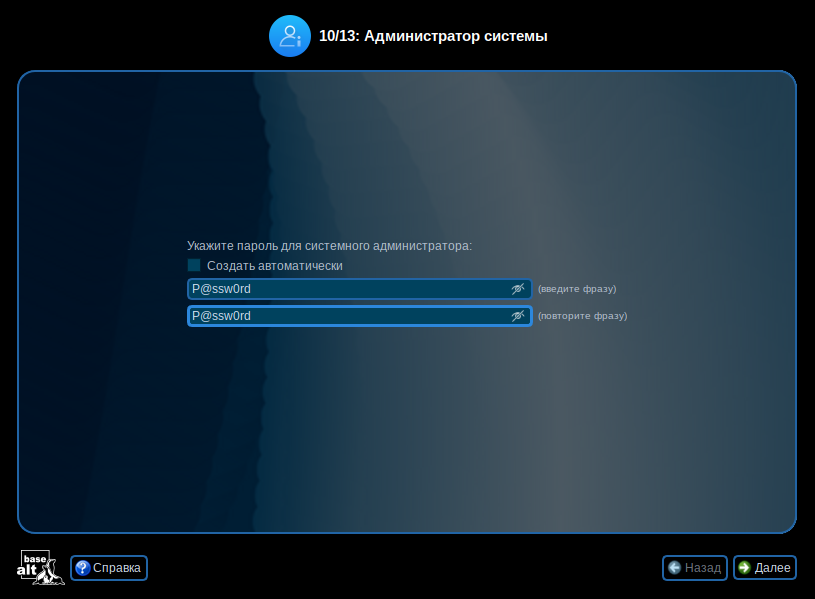Image resolution: width=815 pixels, height=599 pixels.
Task: Click 'Далее' button text label
Action: 773,568
